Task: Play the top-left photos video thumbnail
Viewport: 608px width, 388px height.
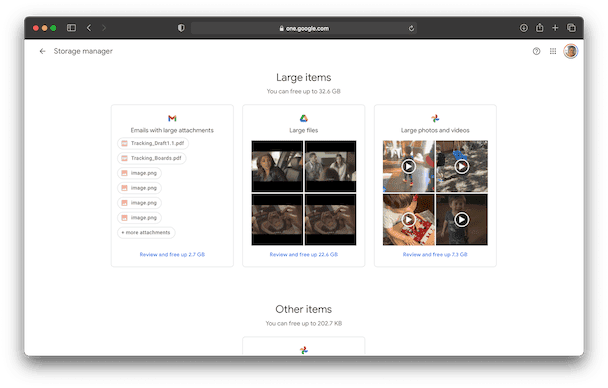Action: [x=408, y=166]
